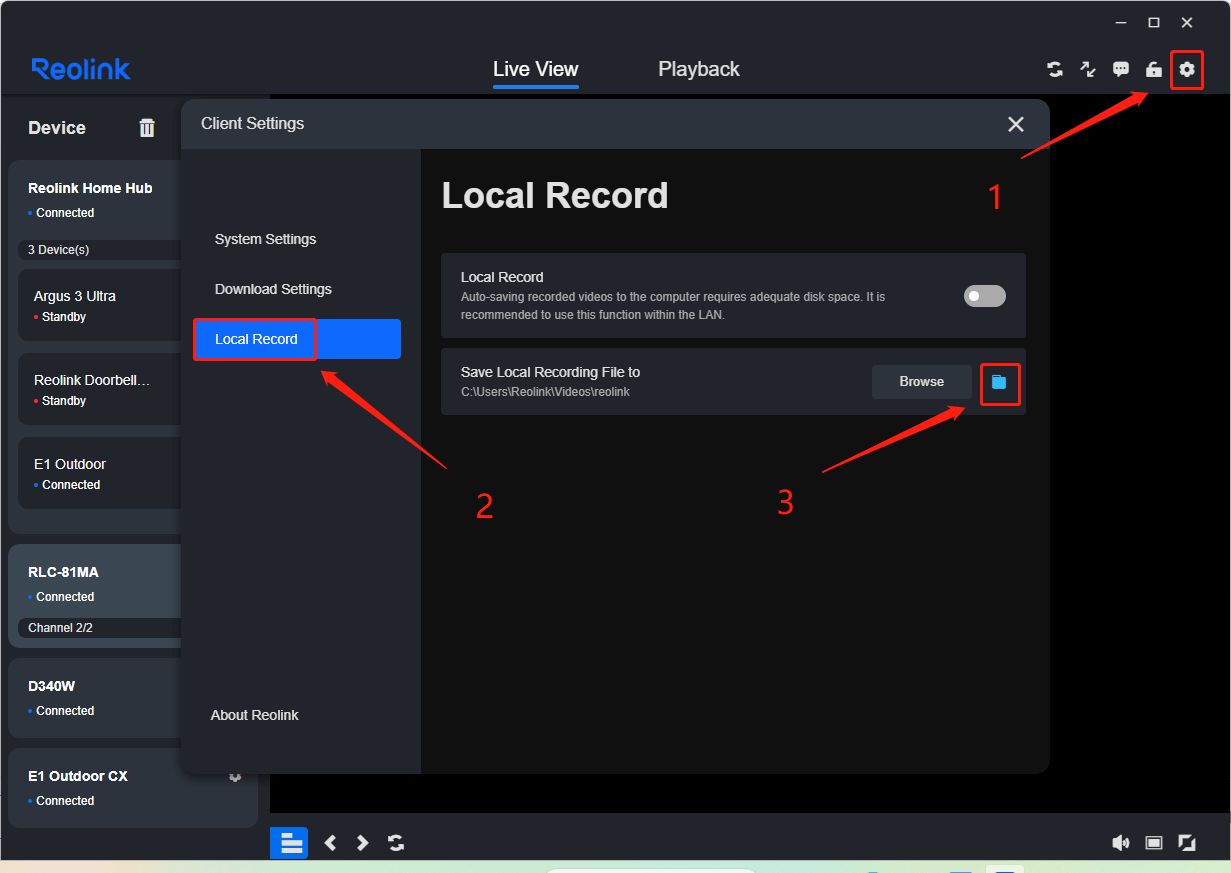This screenshot has width=1231, height=873.
Task: Select the Reolink Home Hub device
Action: click(90, 188)
